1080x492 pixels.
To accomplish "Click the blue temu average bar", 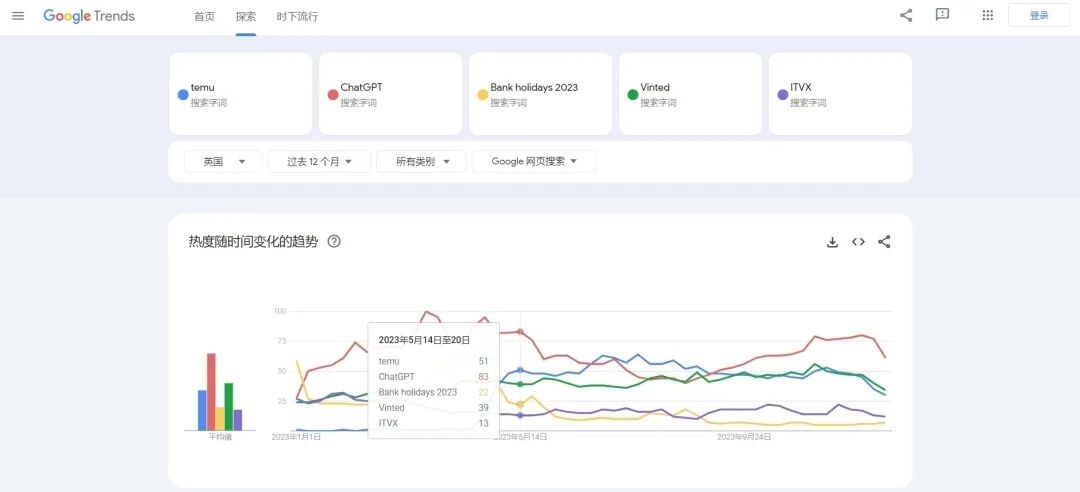I will 202,411.
